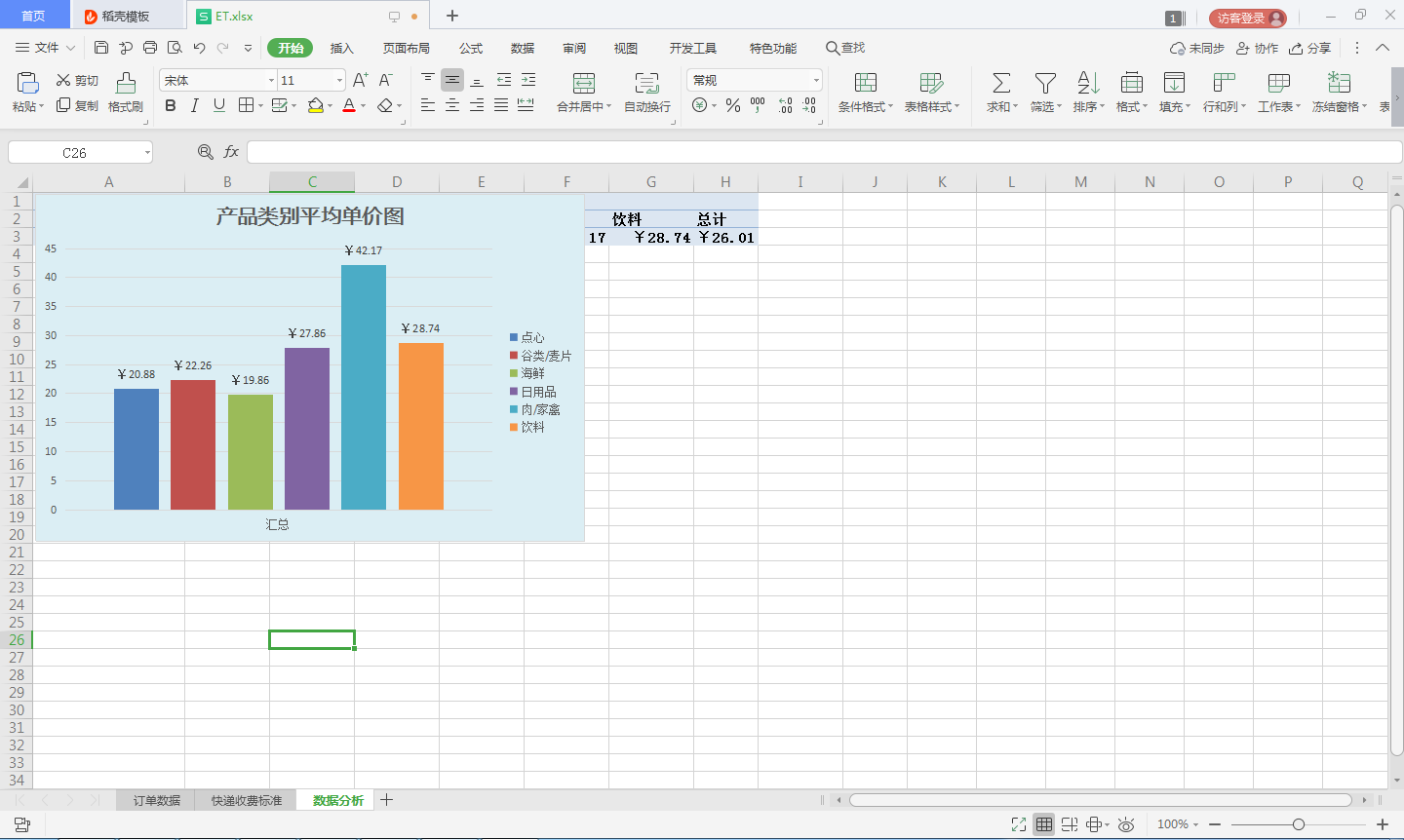Viewport: 1404px width, 840px height.
Task: Select the chart title 产品类别平均单价图
Action: tap(310, 216)
